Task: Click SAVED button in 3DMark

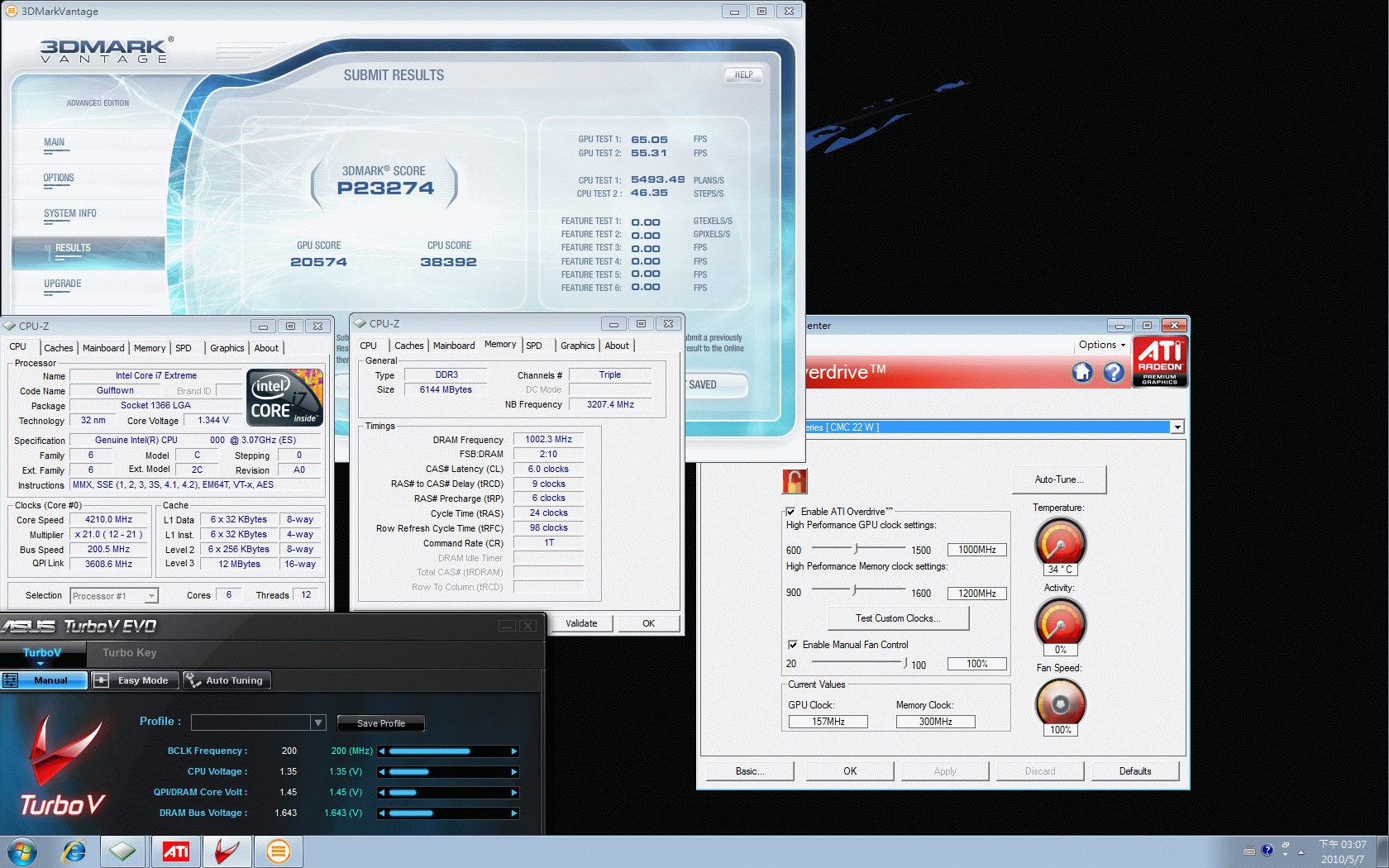Action: [717, 385]
